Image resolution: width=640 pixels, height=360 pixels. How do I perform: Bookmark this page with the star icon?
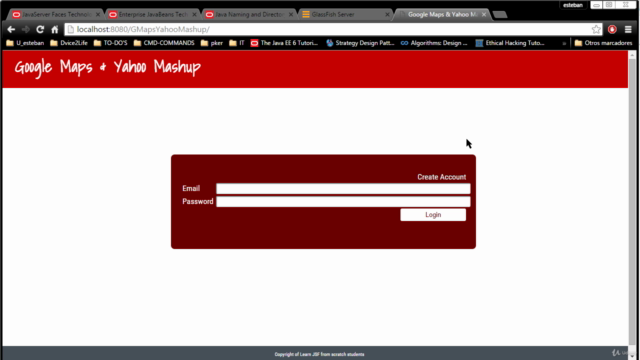click(x=596, y=29)
